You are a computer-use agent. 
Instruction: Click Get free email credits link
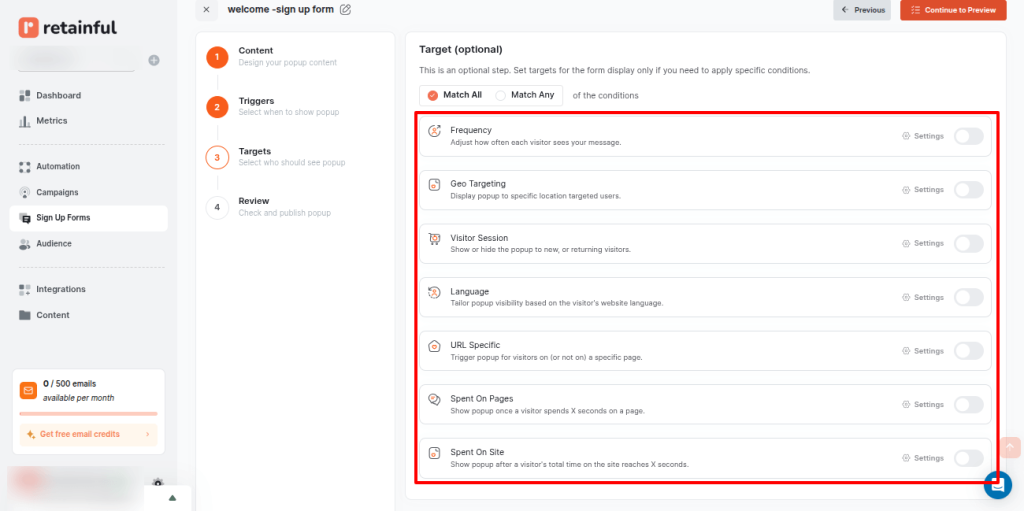point(88,435)
